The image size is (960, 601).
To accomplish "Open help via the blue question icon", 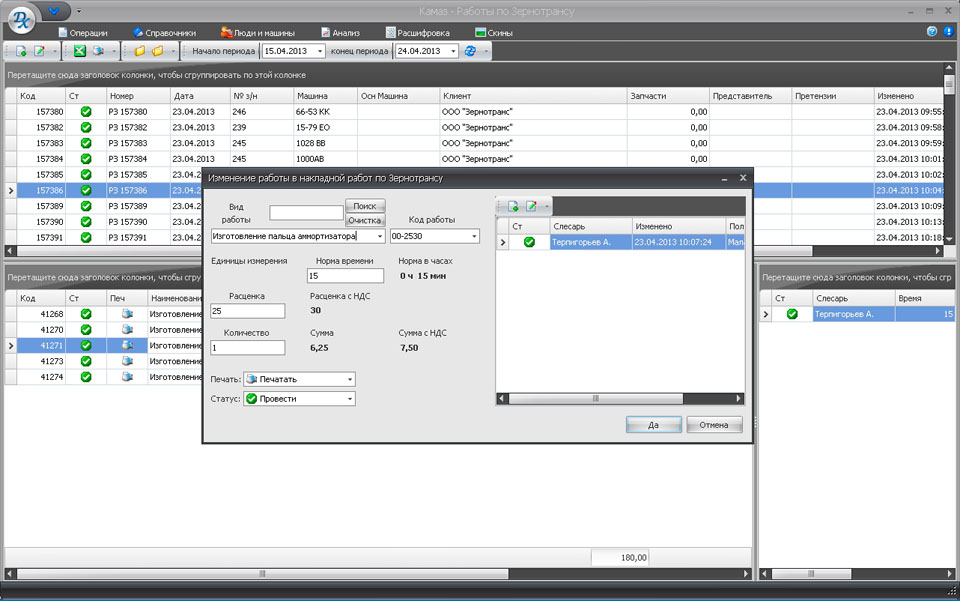I will (x=932, y=31).
